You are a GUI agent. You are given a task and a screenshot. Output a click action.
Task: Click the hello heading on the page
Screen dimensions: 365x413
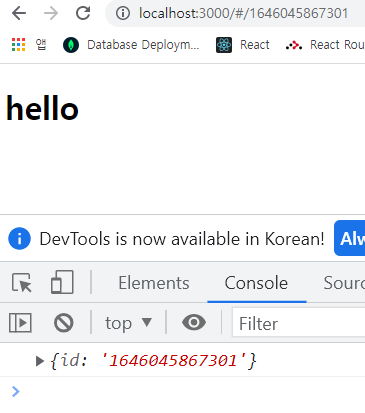42,108
